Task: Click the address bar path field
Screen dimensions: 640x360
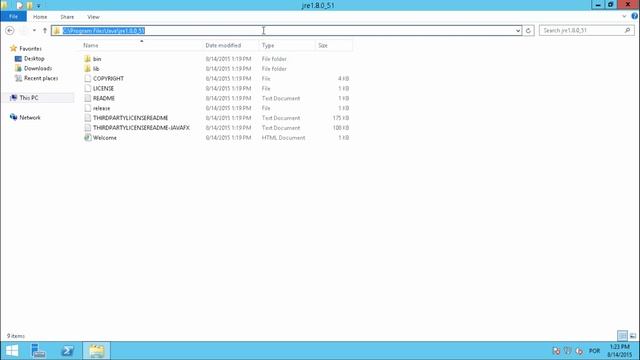Action: point(286,31)
